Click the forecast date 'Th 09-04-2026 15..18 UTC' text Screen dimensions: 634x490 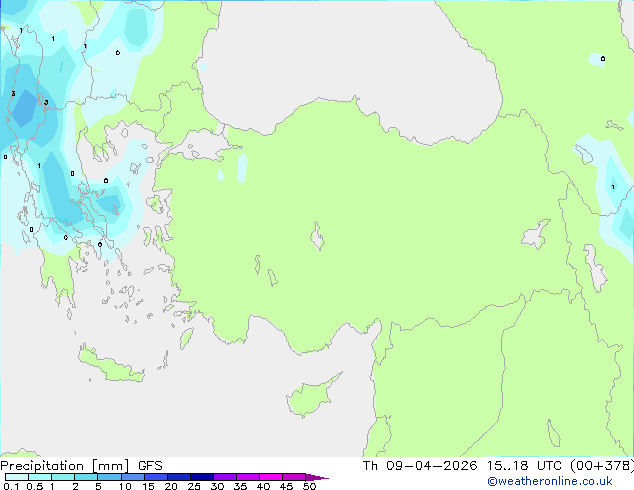tap(462, 466)
